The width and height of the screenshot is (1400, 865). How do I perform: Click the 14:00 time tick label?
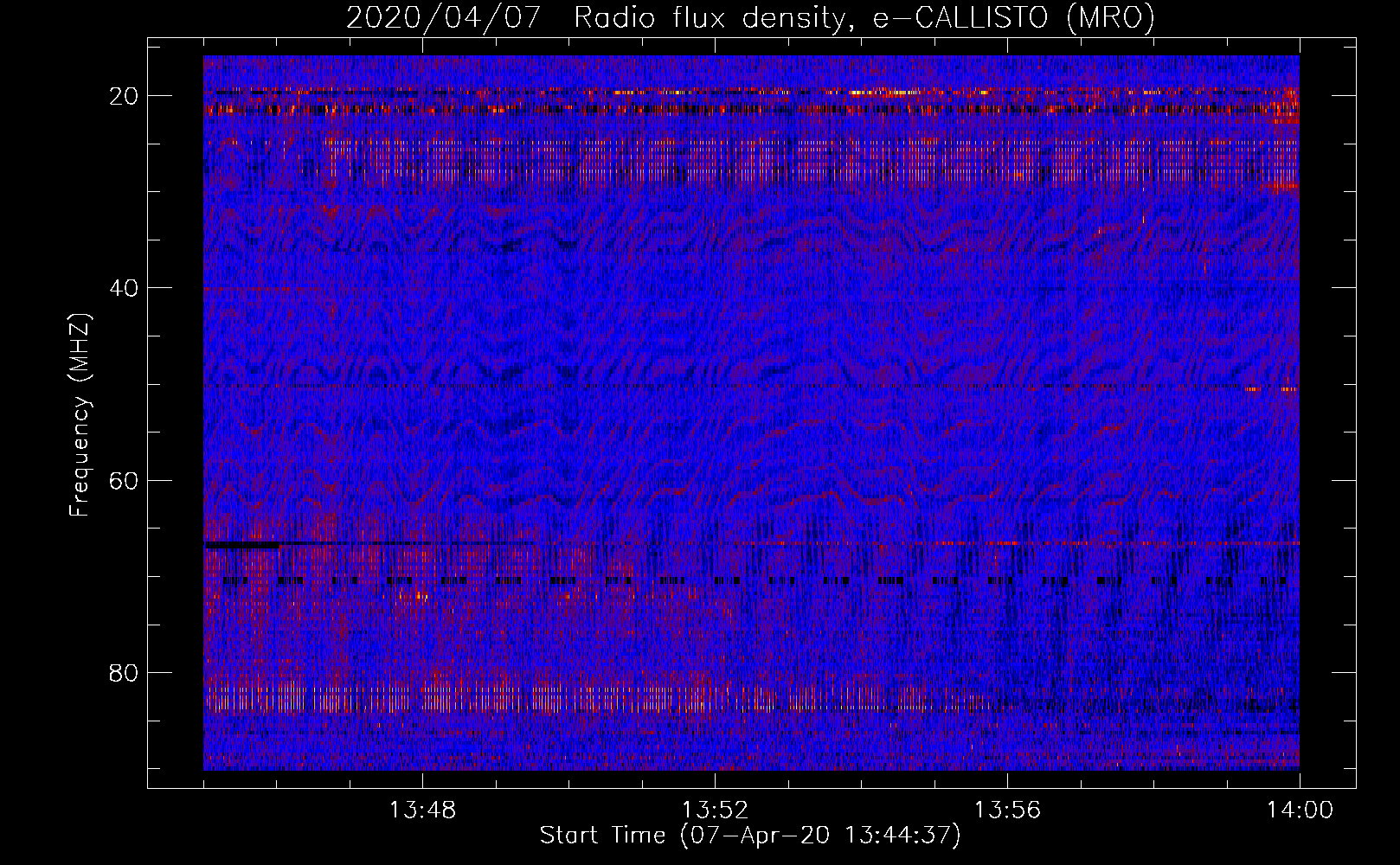point(1300,811)
